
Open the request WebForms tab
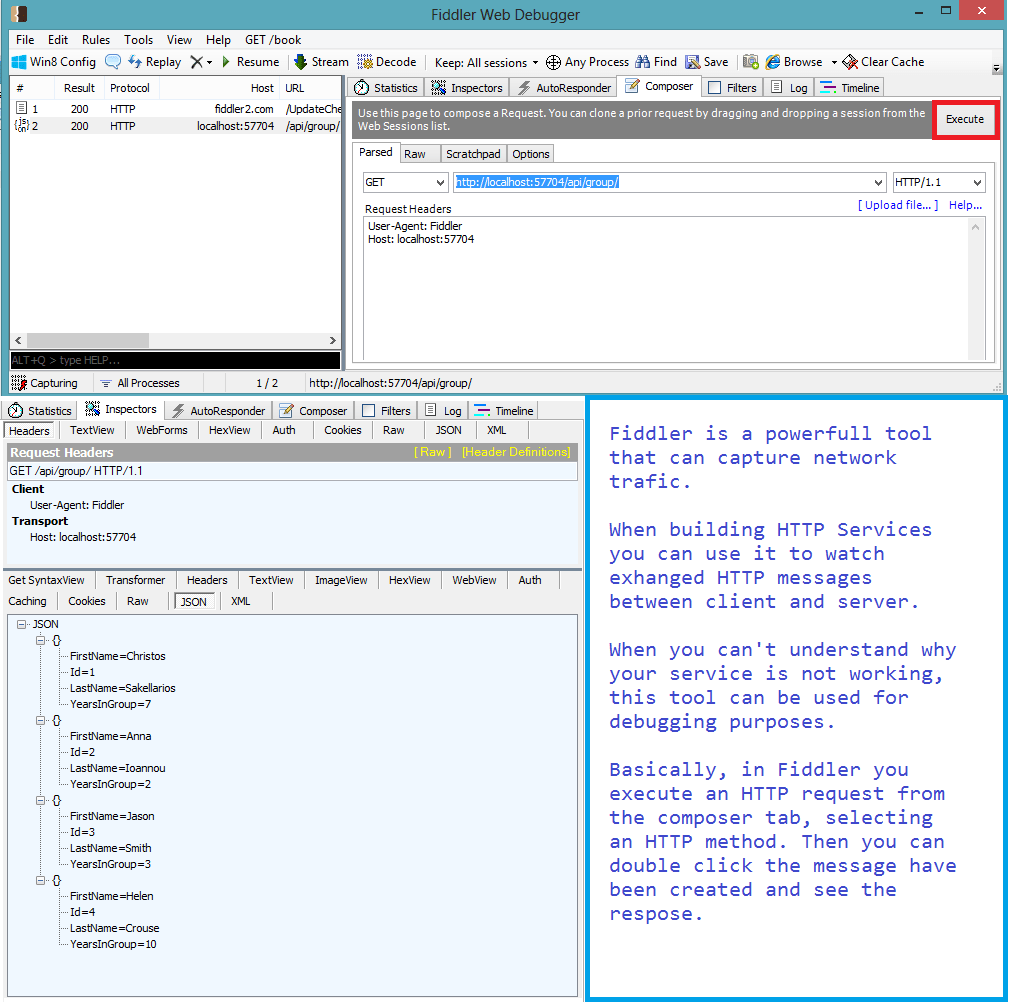coord(162,430)
